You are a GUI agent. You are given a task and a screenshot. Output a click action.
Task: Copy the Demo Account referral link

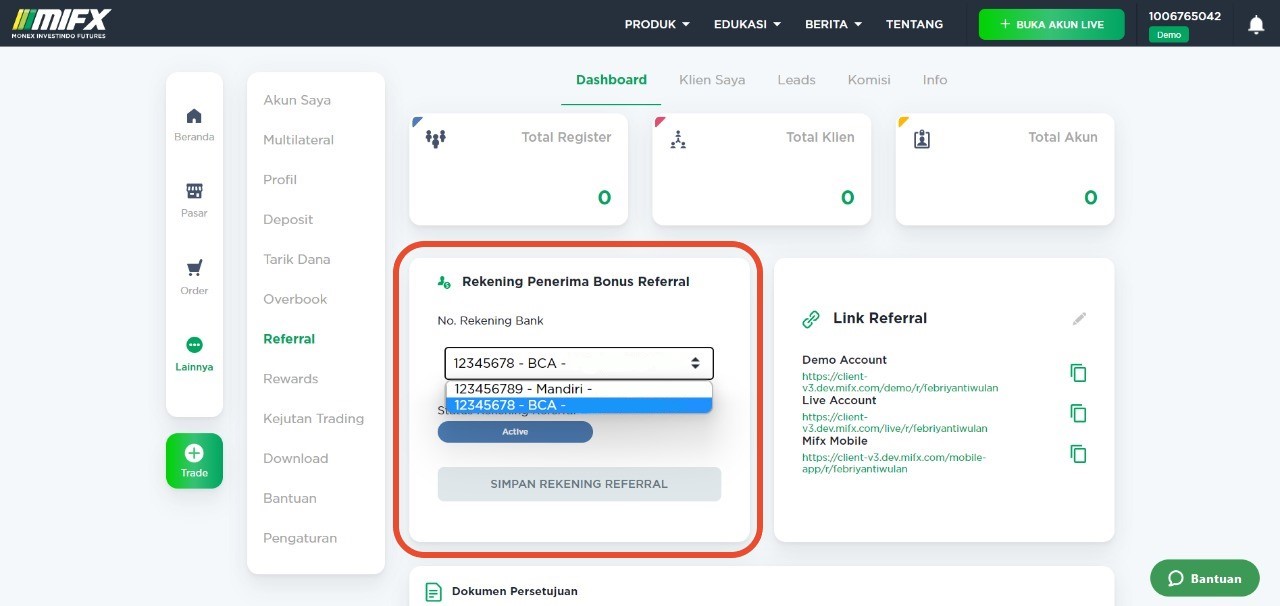1078,373
